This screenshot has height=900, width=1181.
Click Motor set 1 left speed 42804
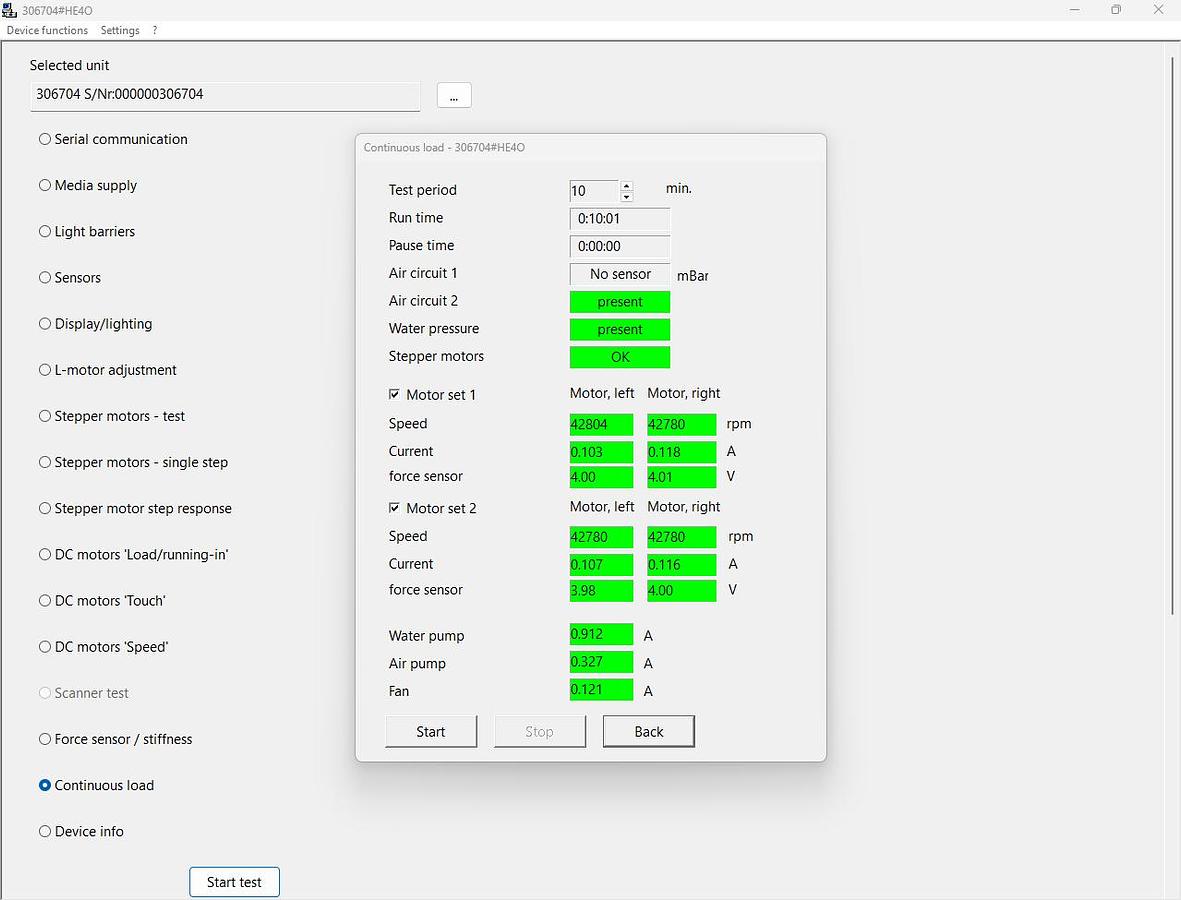601,424
